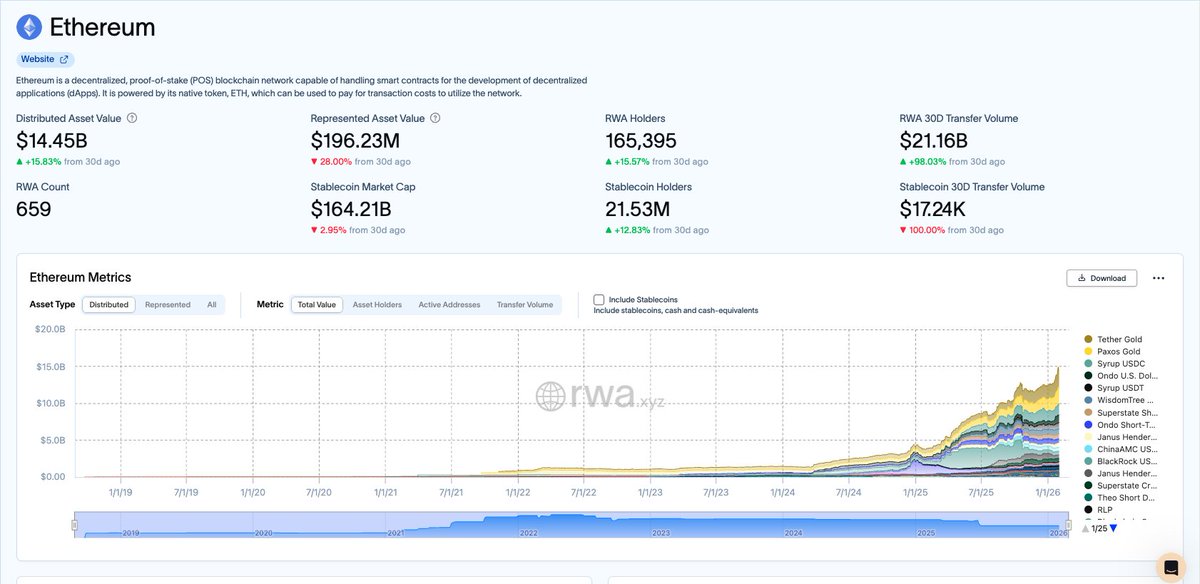Image resolution: width=1200 pixels, height=584 pixels.
Task: Show info for Represented Asset Value
Action: coord(434,118)
